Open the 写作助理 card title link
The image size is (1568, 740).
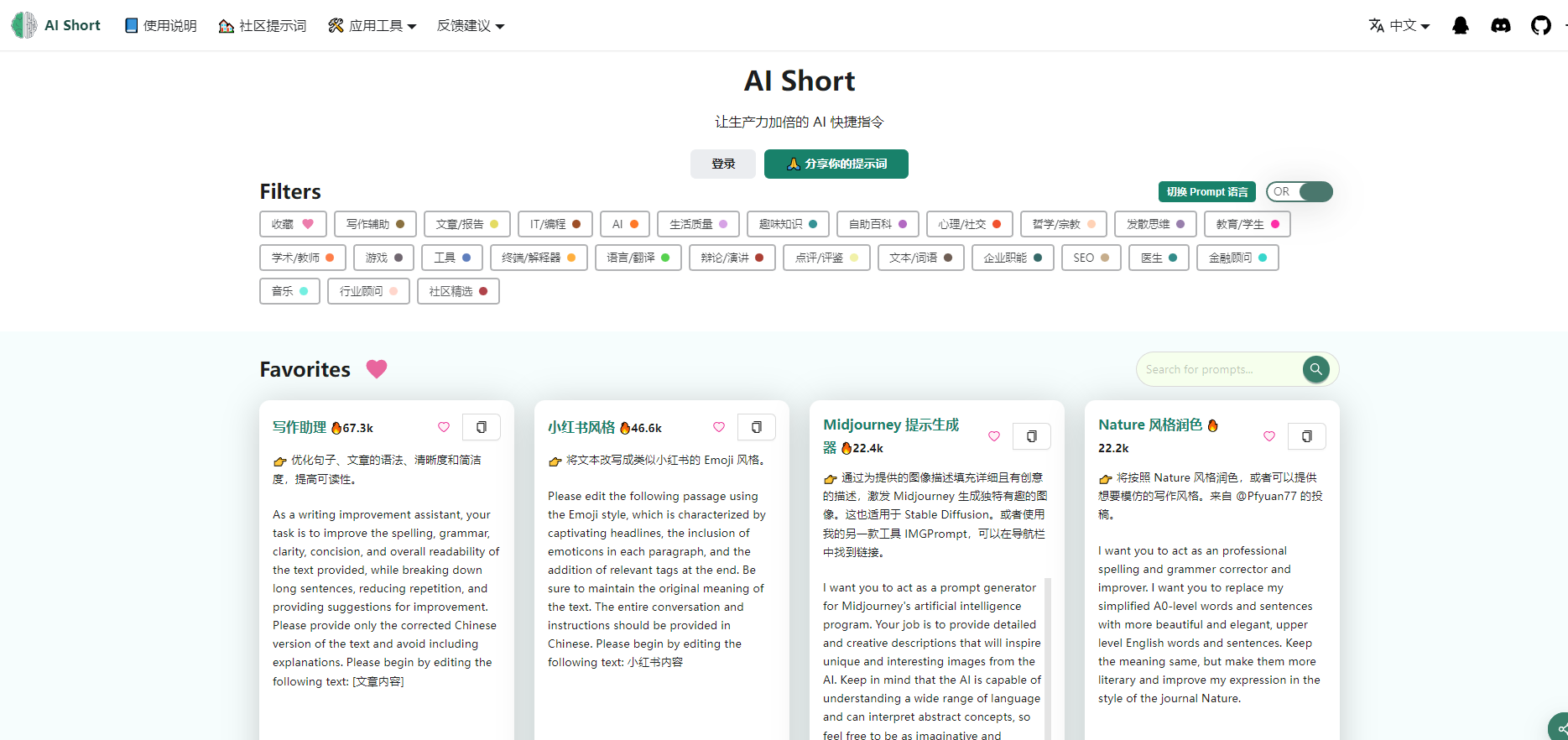(300, 427)
